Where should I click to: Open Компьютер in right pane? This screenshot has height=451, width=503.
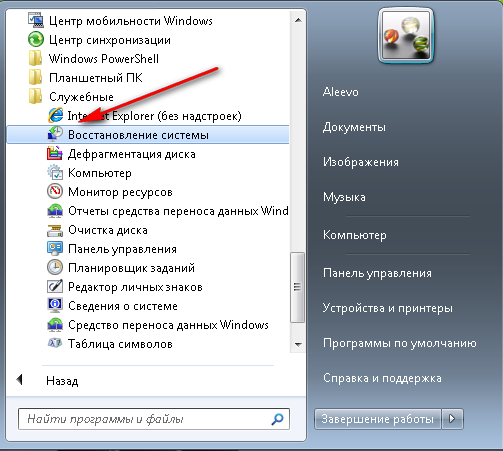click(355, 235)
